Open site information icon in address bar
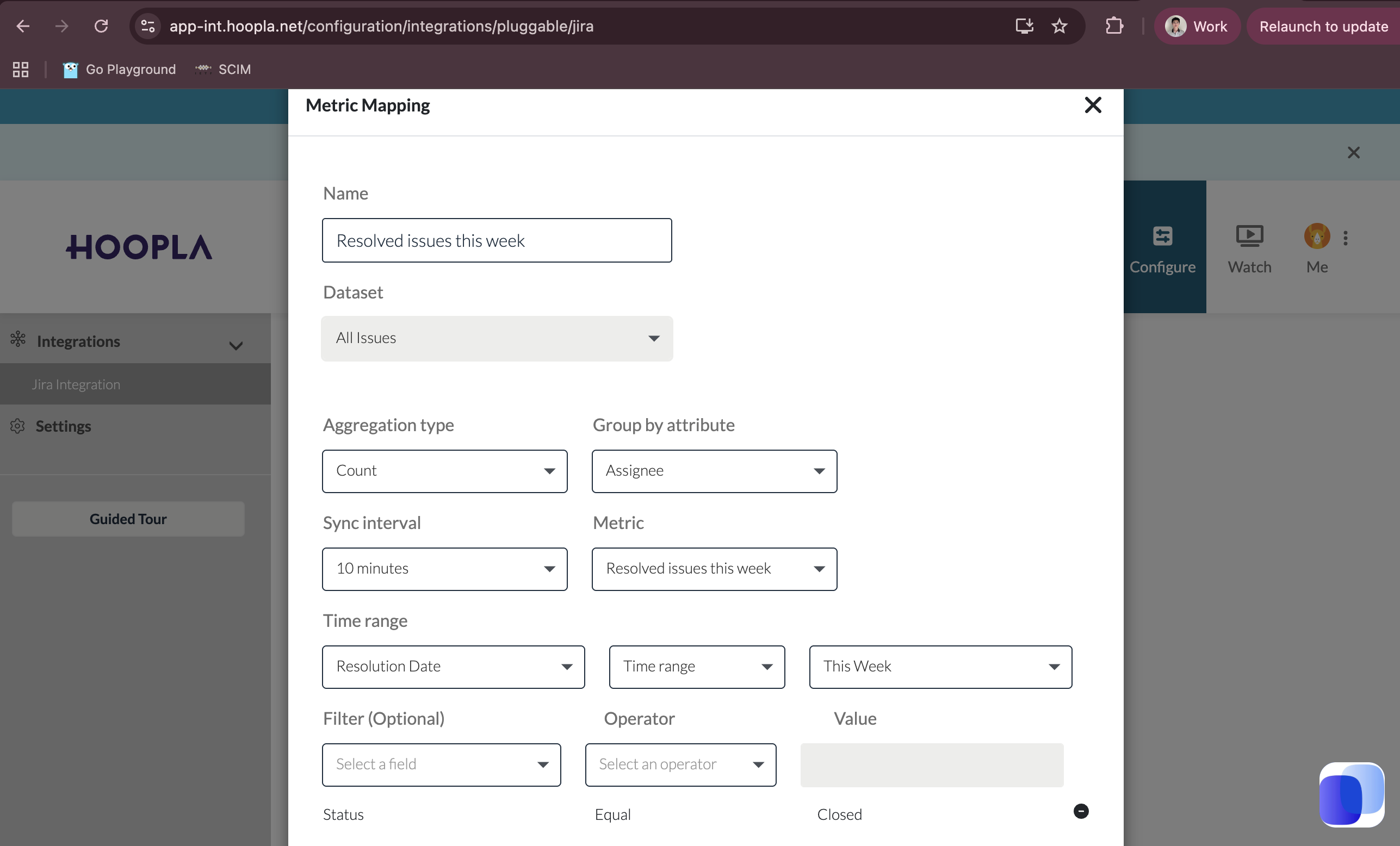 [148, 26]
